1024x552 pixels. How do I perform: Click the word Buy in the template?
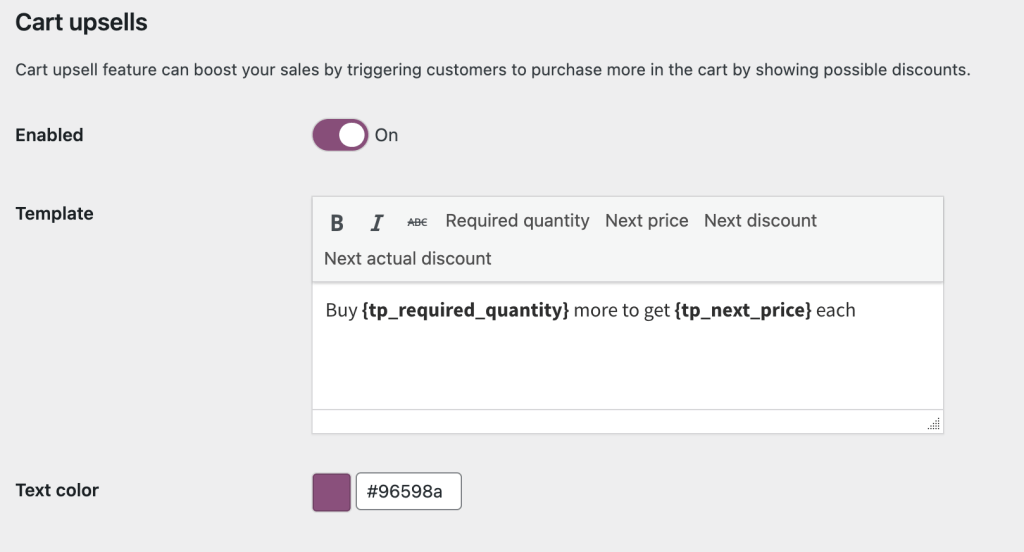pyautogui.click(x=341, y=311)
